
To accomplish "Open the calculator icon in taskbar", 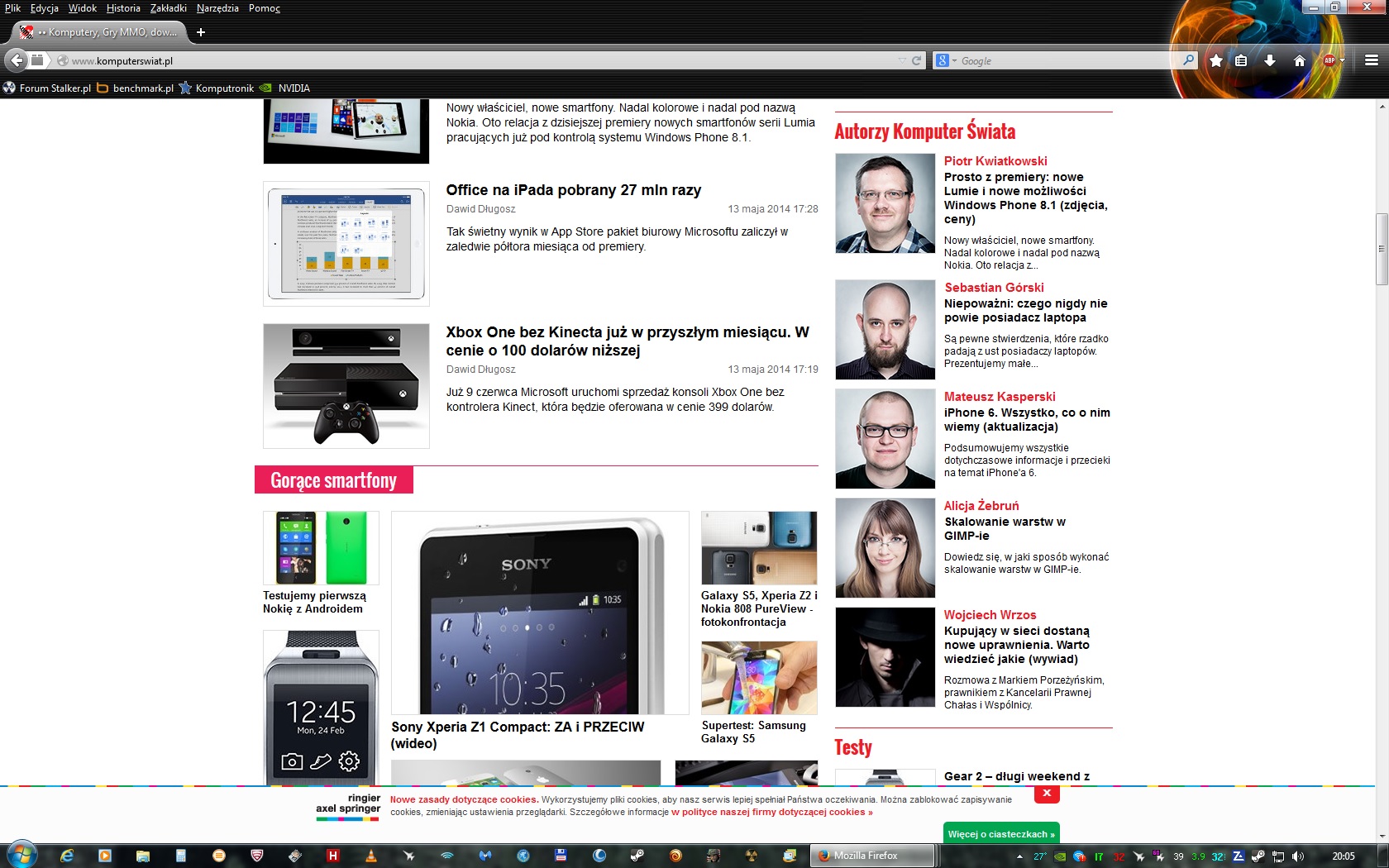I will click(181, 856).
